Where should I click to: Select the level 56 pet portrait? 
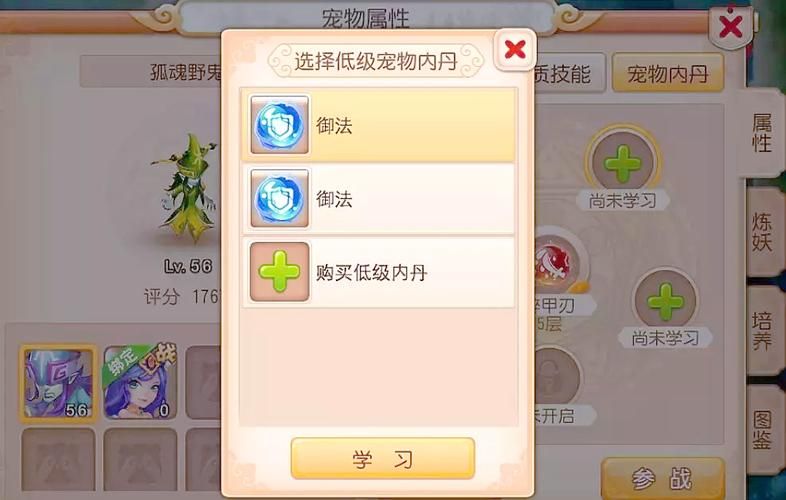(59, 383)
